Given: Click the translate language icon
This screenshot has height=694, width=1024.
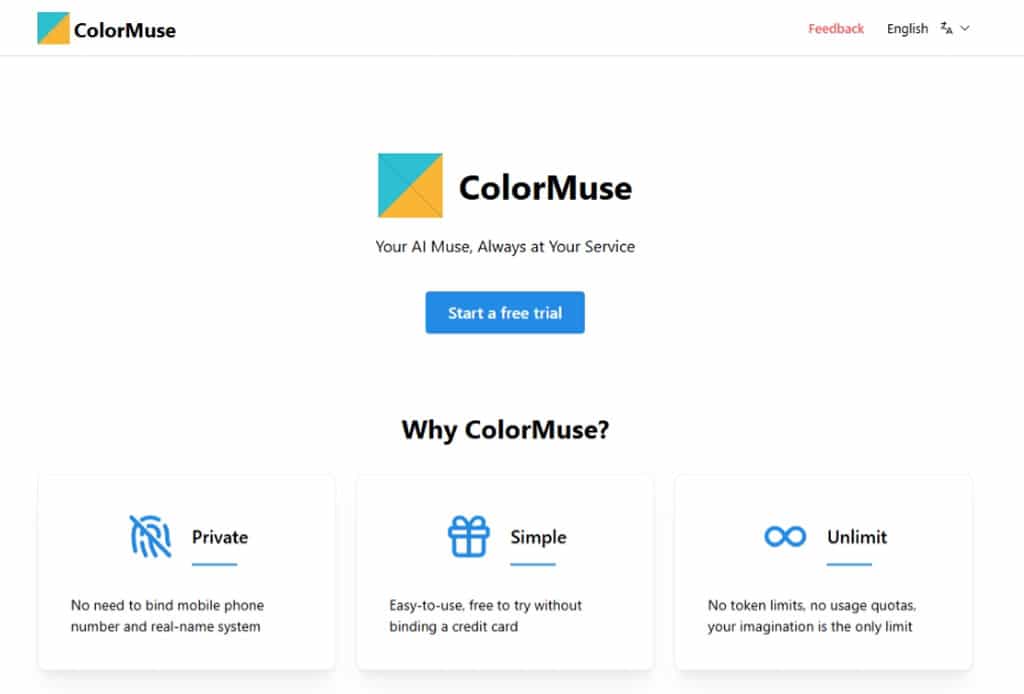Looking at the screenshot, I should click(946, 29).
